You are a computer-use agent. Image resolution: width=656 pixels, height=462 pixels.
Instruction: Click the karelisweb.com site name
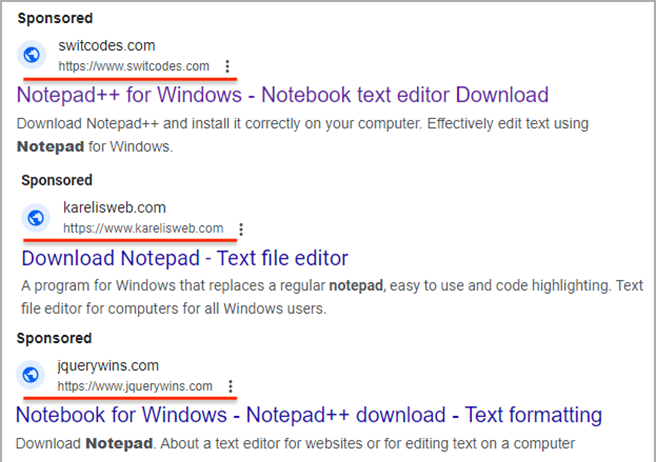(114, 208)
